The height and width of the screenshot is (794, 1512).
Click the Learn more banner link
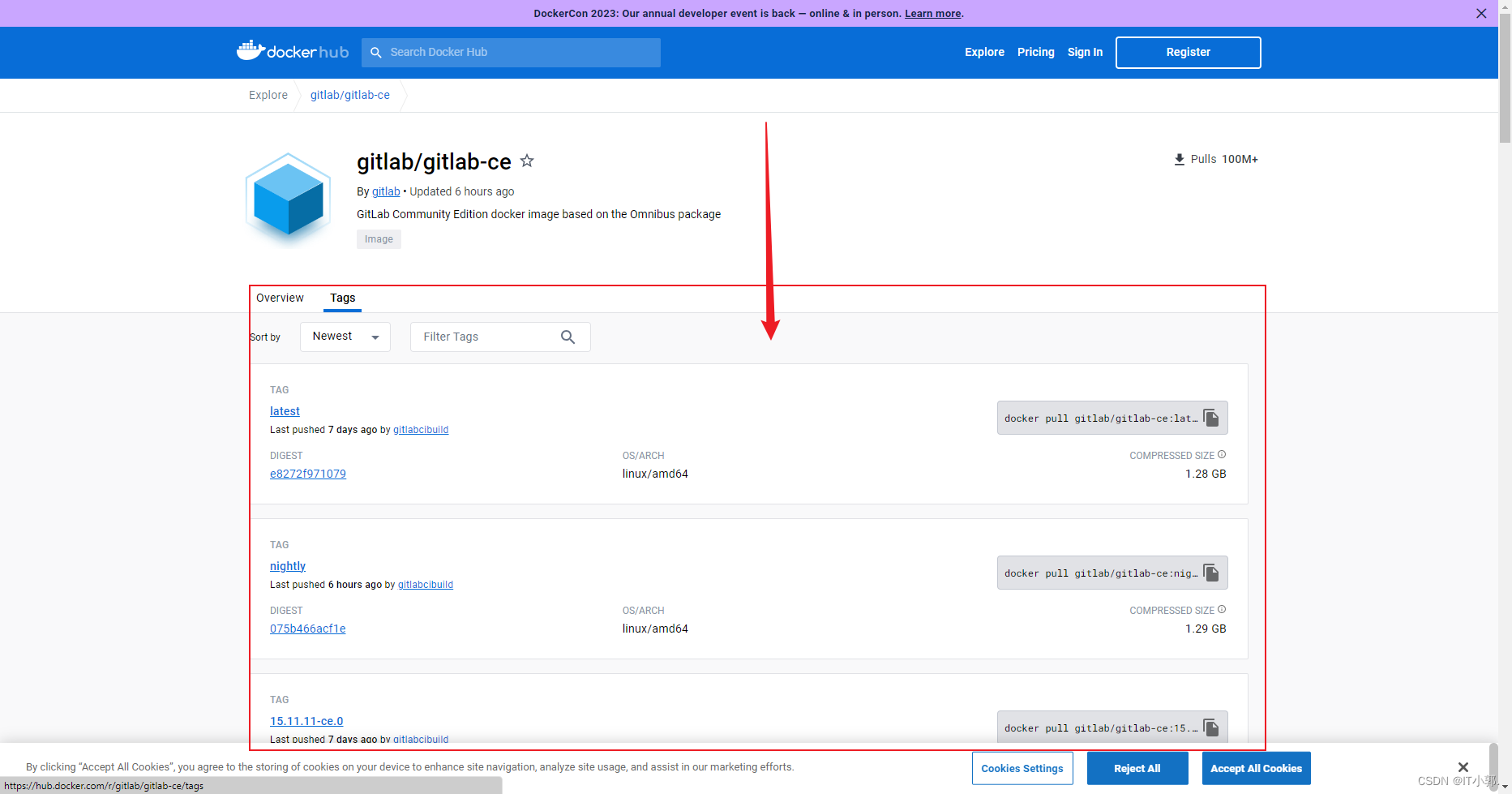click(x=933, y=14)
